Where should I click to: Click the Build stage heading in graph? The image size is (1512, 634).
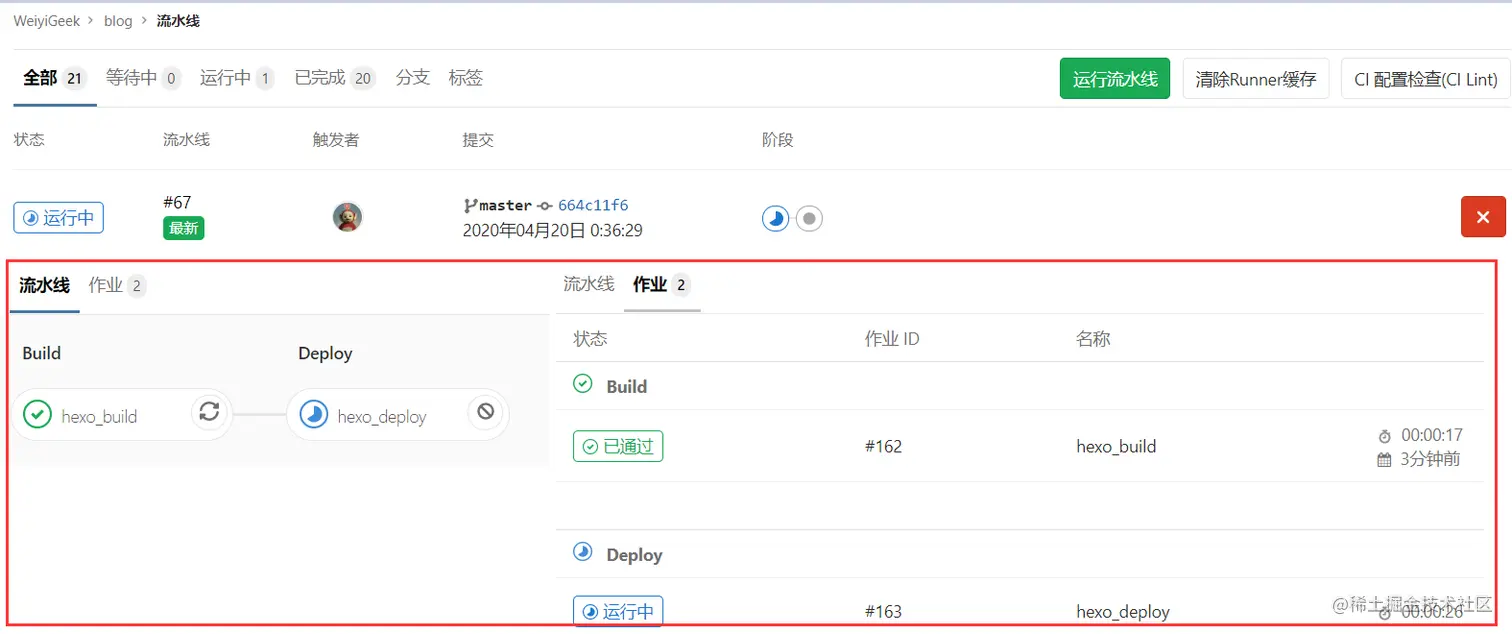42,353
